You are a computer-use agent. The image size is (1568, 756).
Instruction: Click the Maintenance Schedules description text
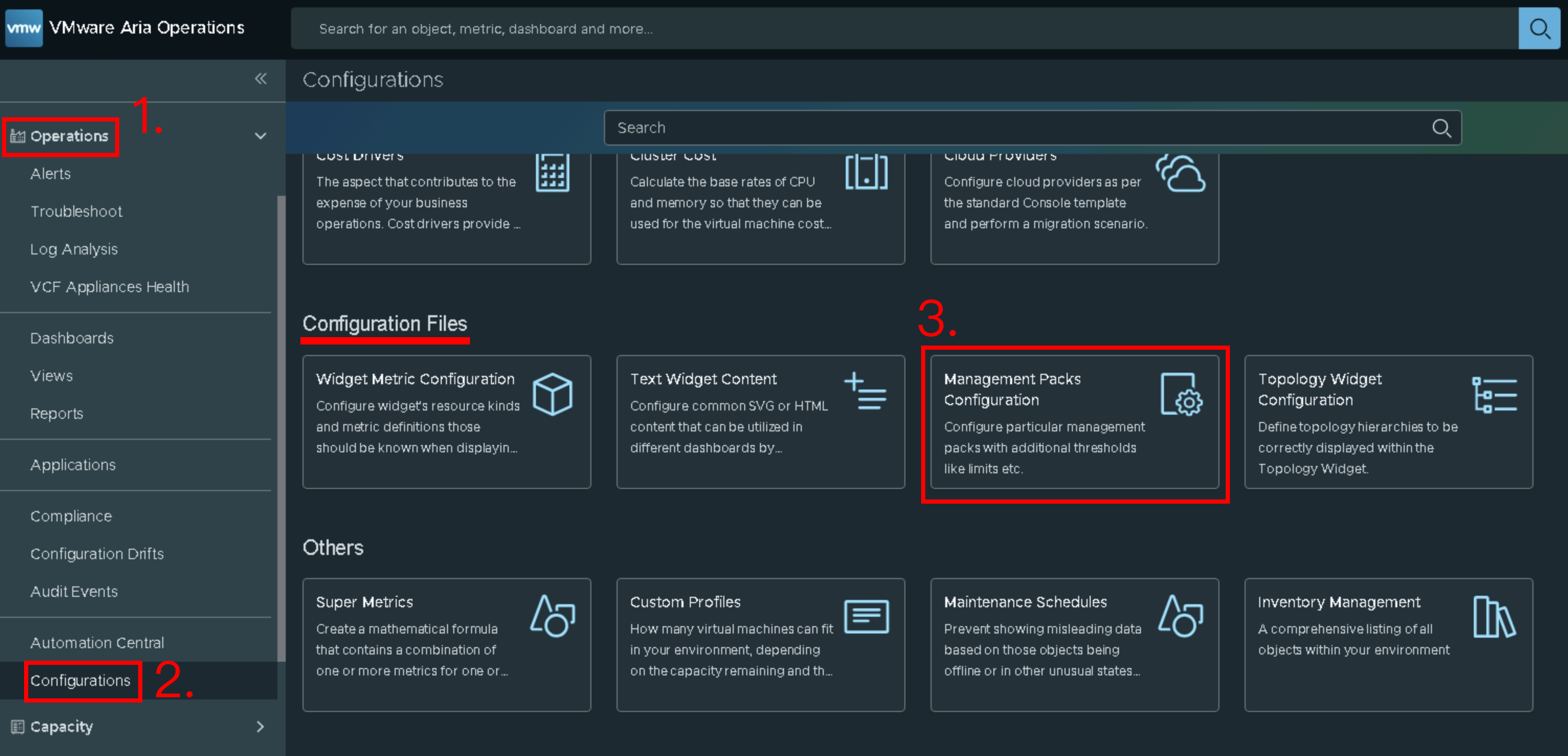coord(1043,650)
